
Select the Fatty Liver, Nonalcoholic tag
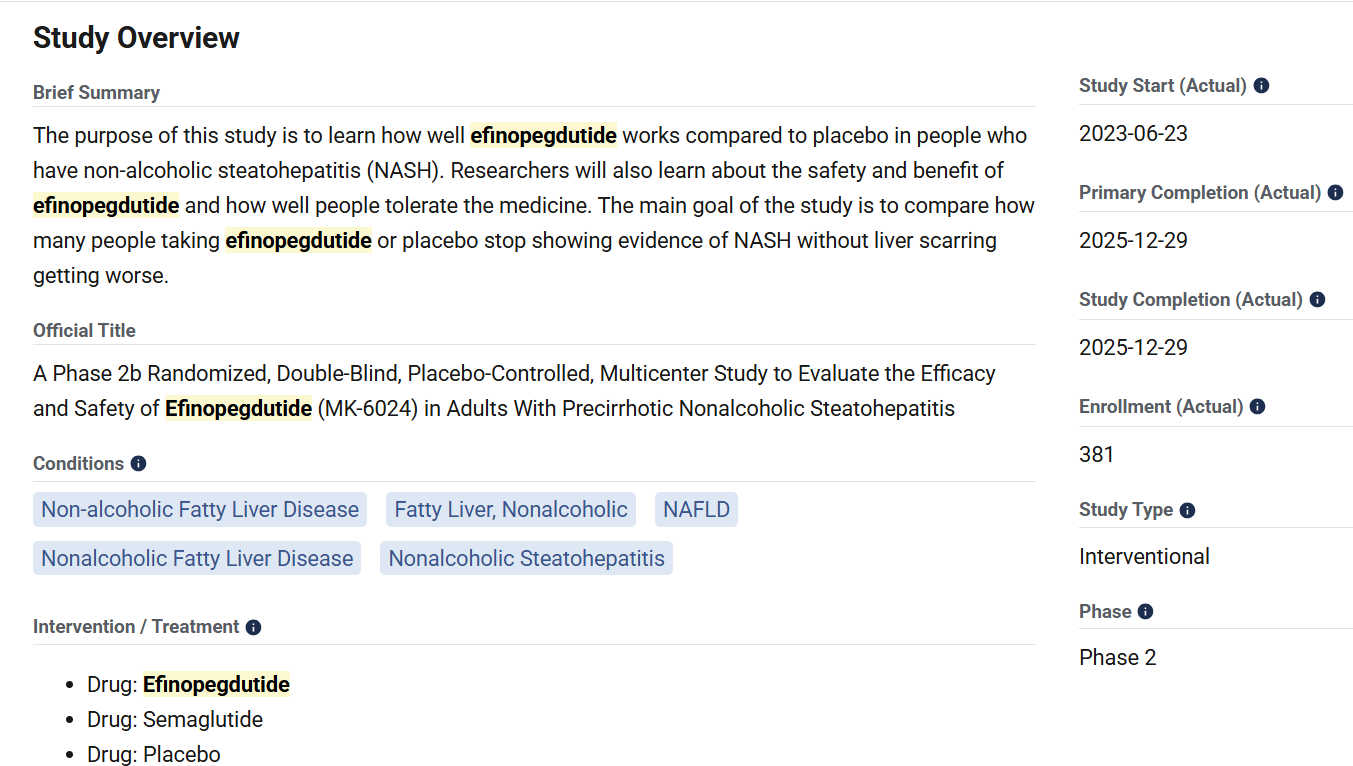(x=511, y=510)
